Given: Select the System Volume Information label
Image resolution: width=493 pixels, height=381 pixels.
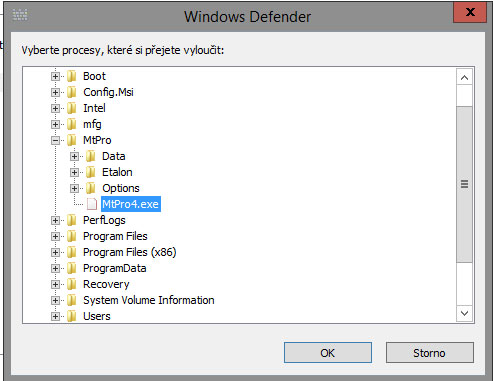Looking at the screenshot, I should (x=149, y=300).
